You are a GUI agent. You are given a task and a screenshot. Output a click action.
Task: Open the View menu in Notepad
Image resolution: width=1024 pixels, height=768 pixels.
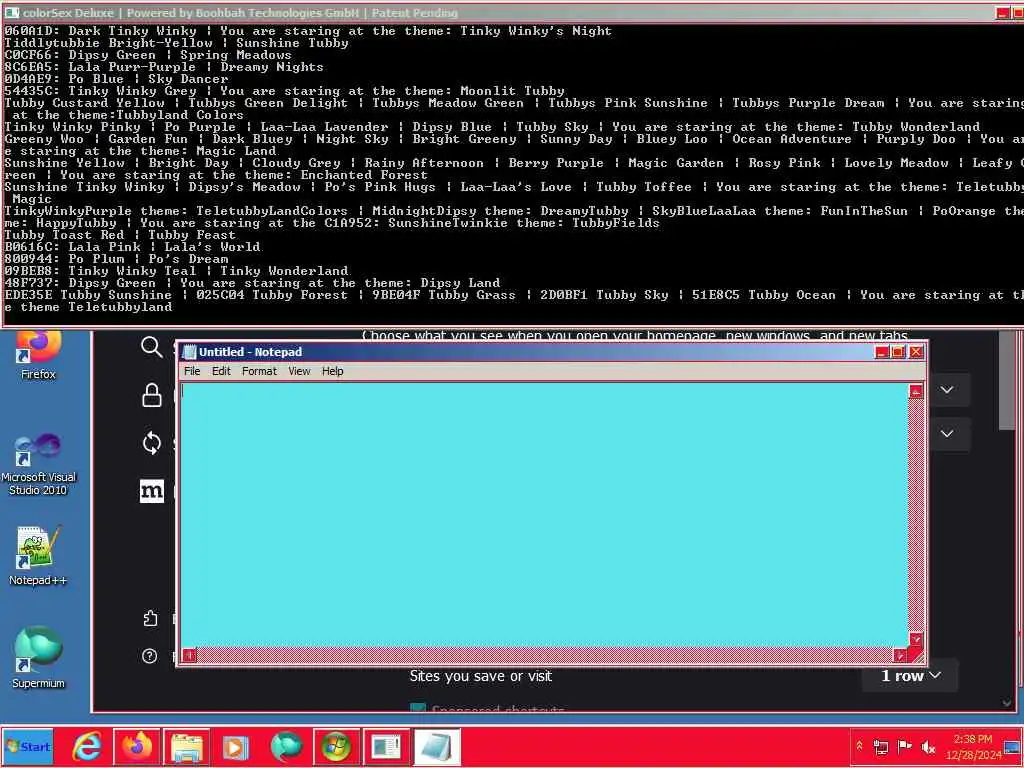point(299,371)
